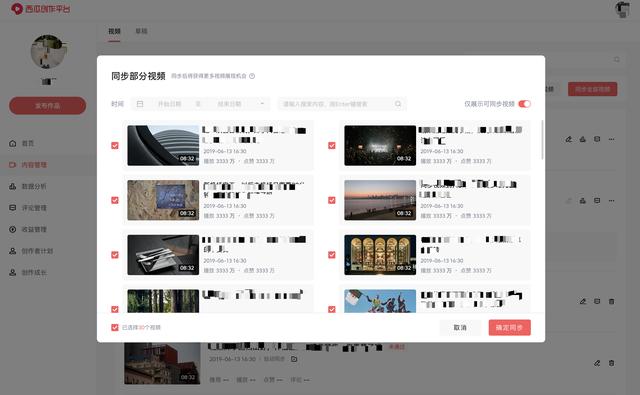Screen dimensions: 640x395
Task: Click the edit pencil icon in the first background row
Action: 569,139
